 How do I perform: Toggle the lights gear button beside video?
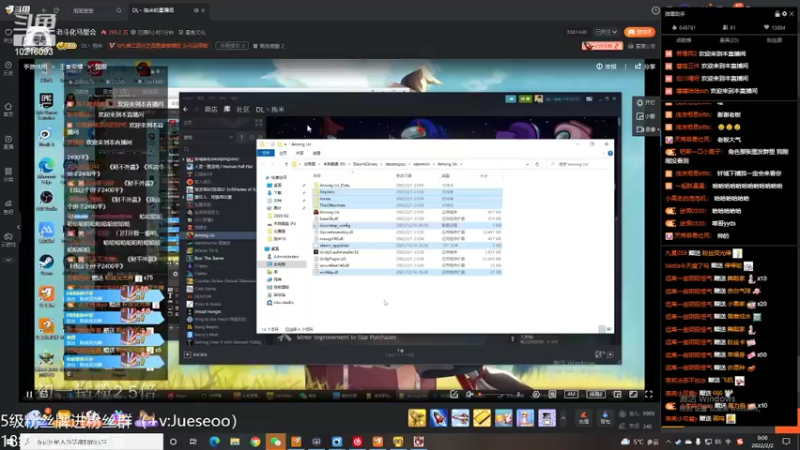point(645,103)
